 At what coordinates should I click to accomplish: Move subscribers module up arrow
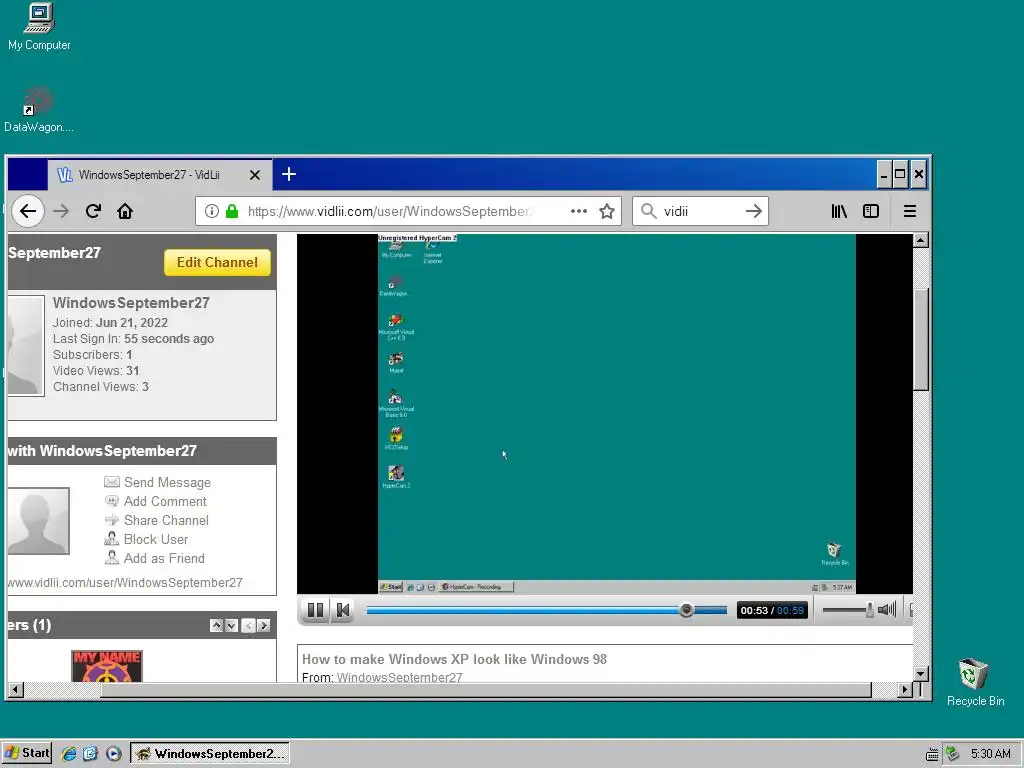[216, 626]
